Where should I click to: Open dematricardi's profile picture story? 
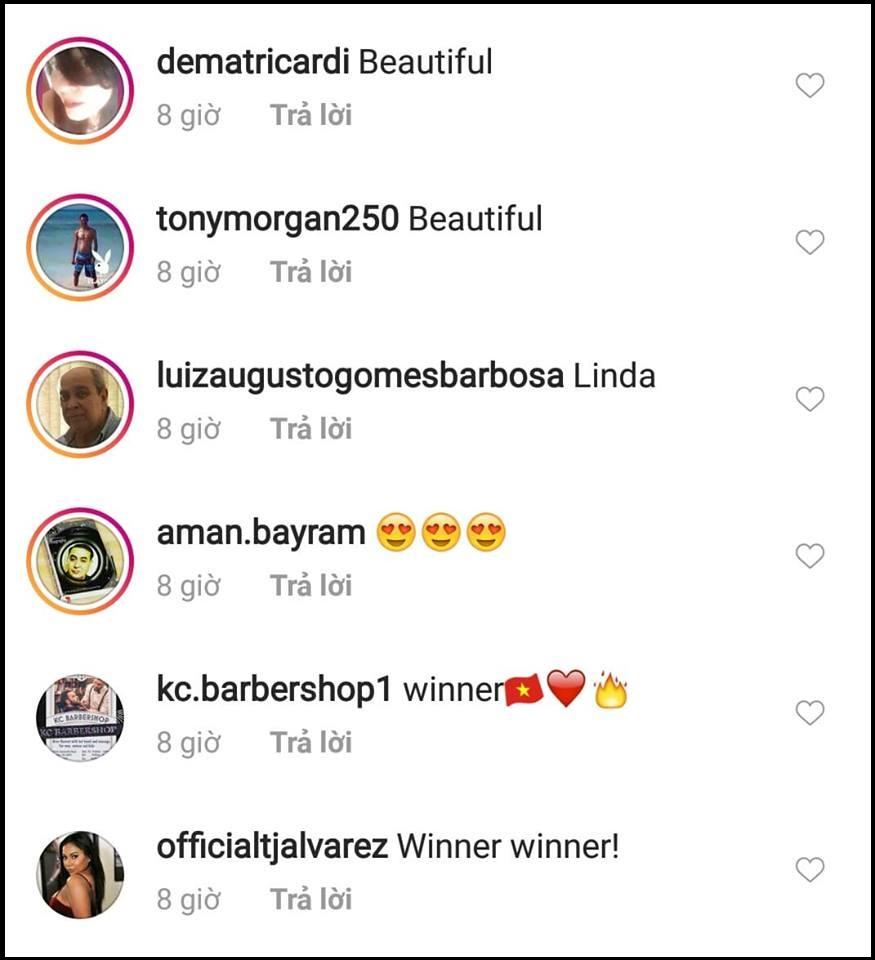[80, 91]
